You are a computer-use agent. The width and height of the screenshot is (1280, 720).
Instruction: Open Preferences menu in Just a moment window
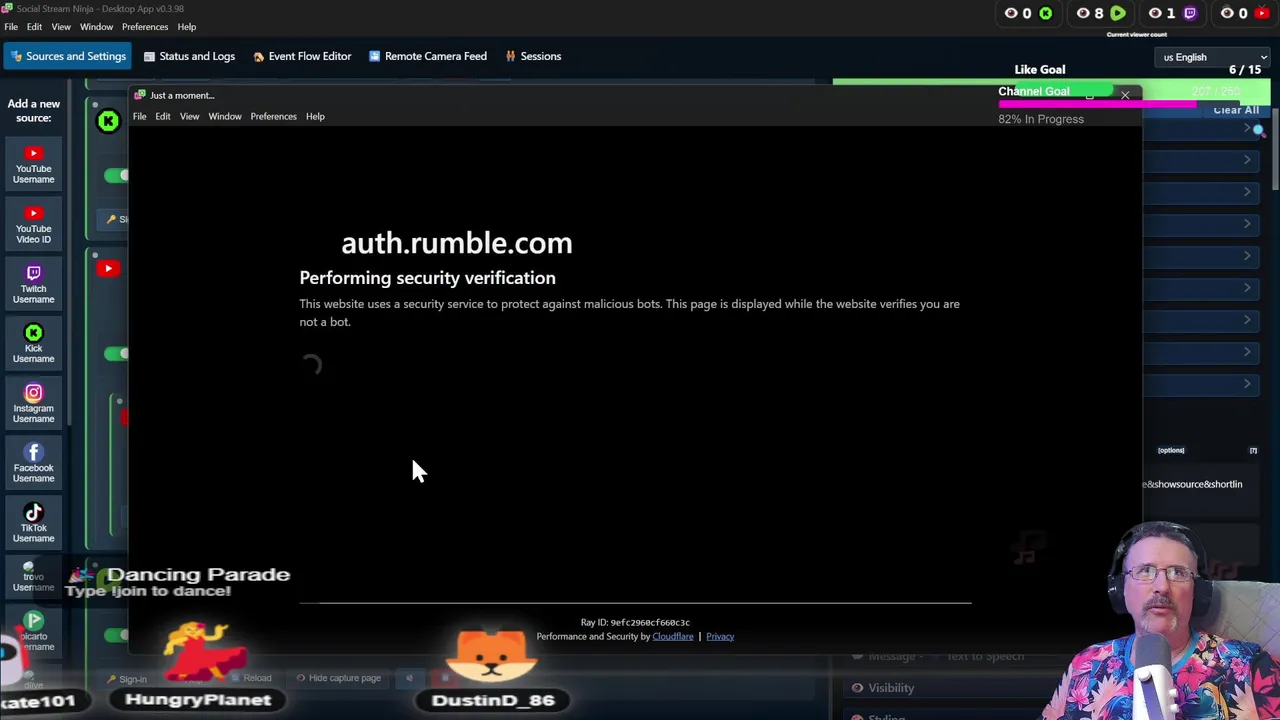click(x=273, y=116)
